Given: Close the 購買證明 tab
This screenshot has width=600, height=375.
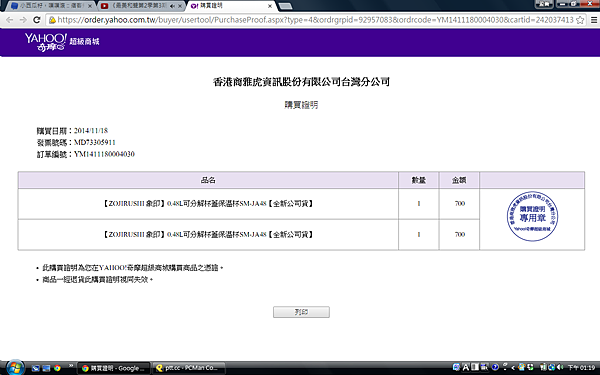Looking at the screenshot, I should pos(270,6).
